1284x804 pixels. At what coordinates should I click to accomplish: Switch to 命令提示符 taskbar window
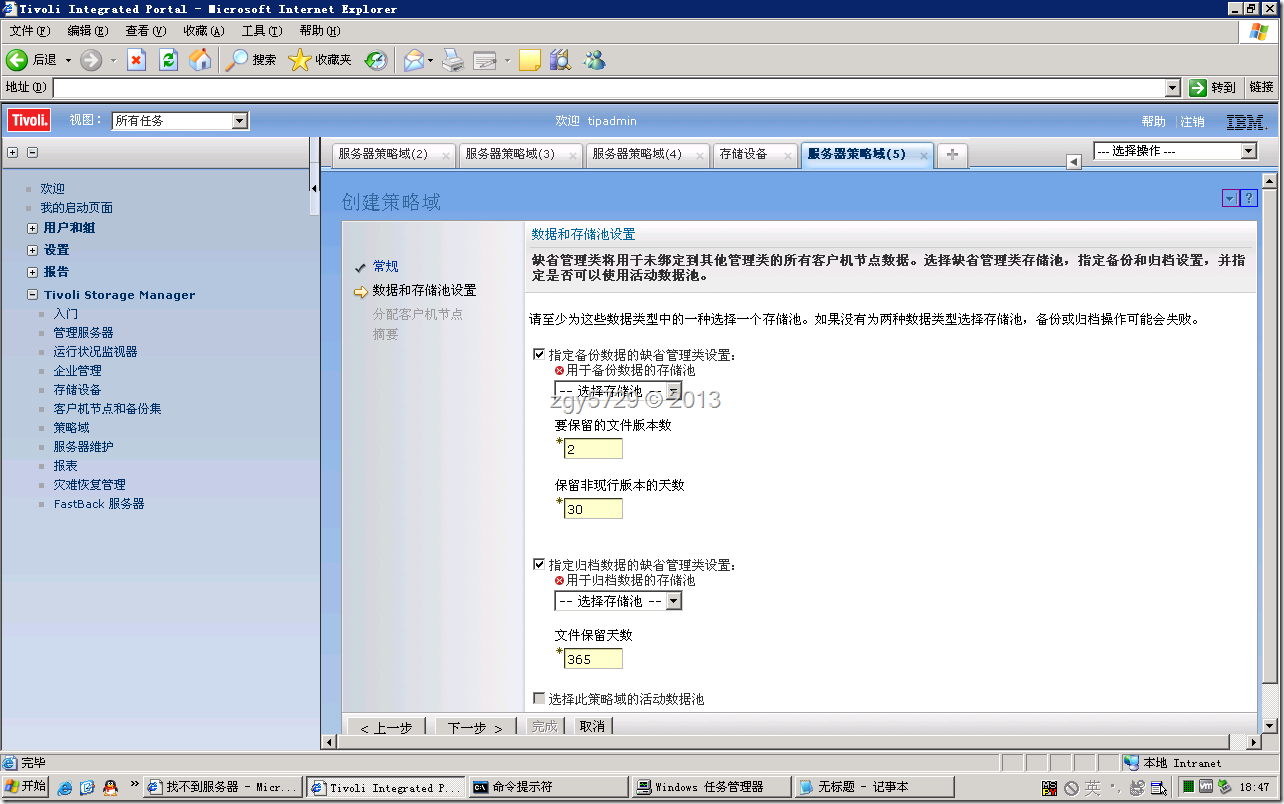tap(549, 787)
